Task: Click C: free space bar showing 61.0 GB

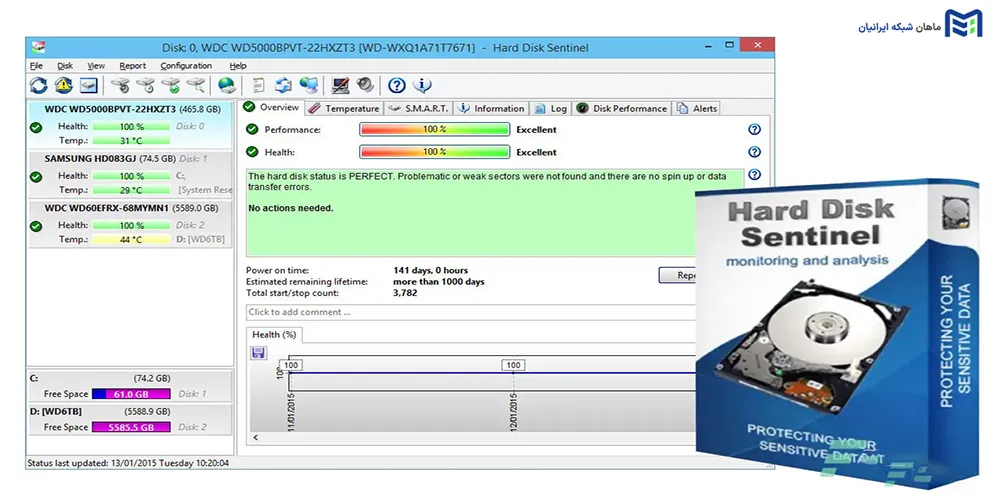Action: pos(131,394)
